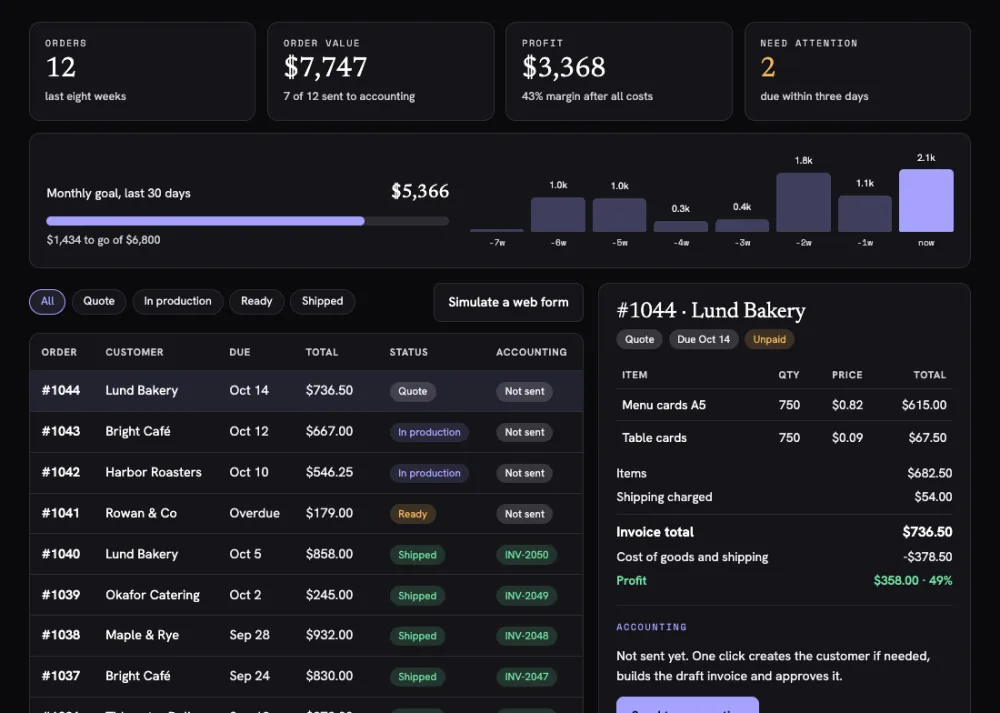Click the Table cards line item
The height and width of the screenshot is (713, 1000).
point(784,437)
